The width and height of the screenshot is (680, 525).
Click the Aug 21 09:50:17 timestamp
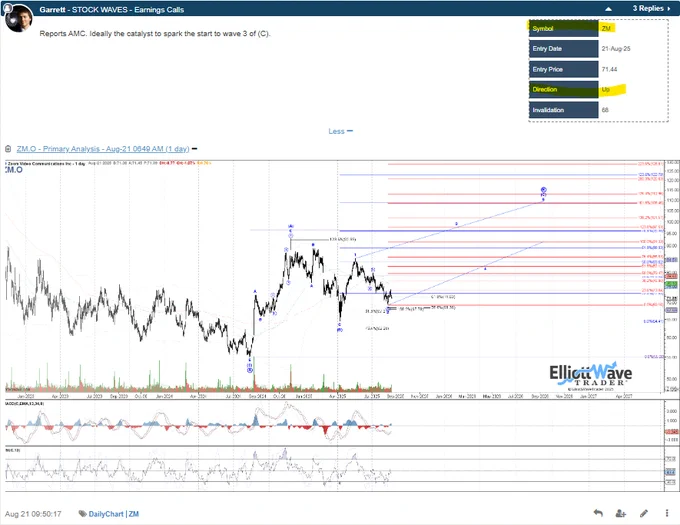(33, 514)
